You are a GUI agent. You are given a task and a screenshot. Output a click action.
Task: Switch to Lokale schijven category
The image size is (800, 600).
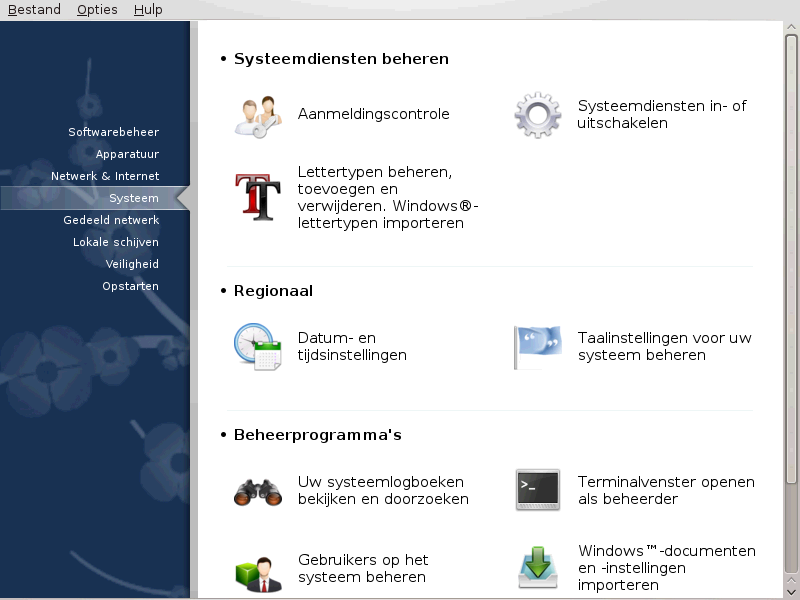pos(116,242)
